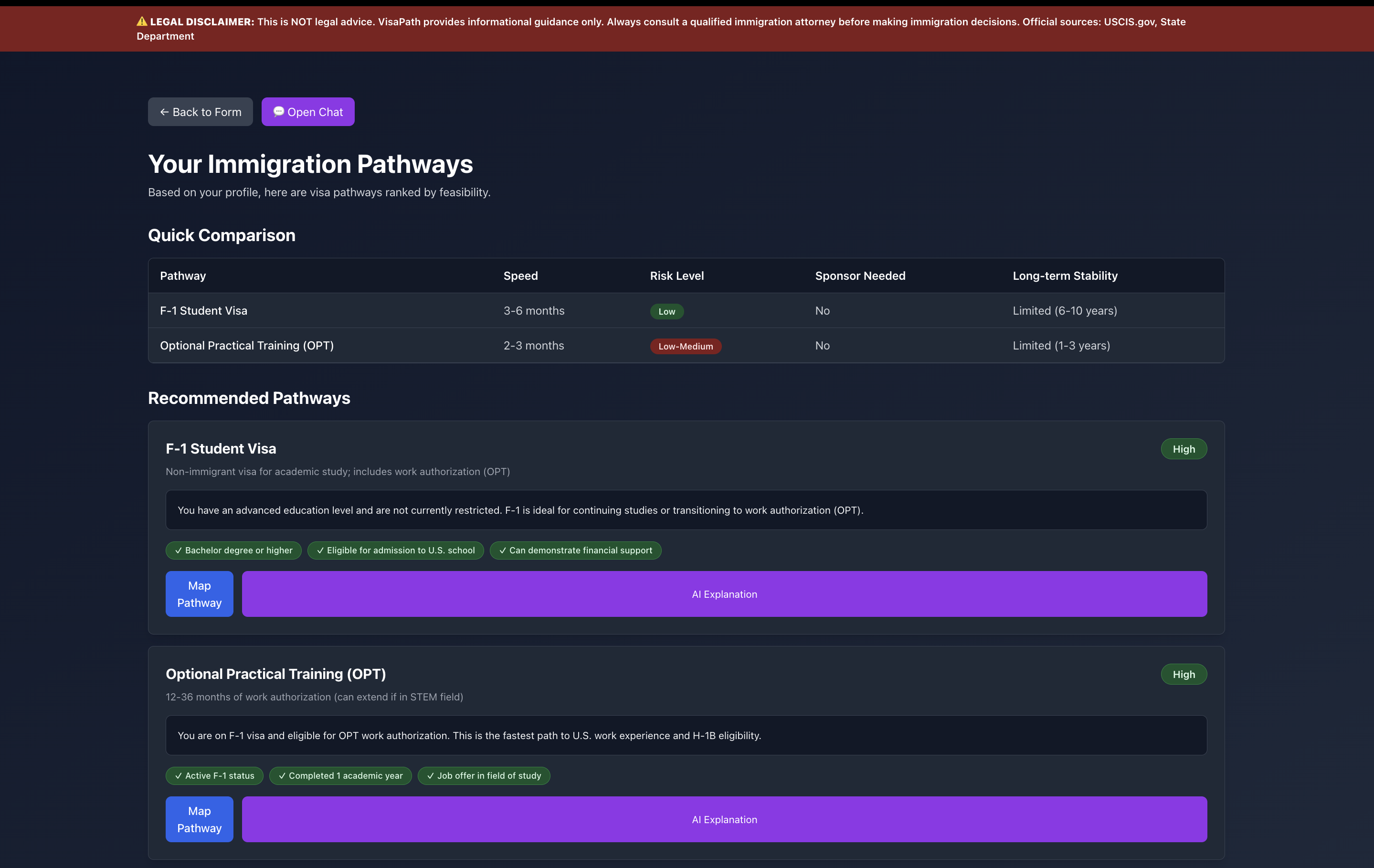Click the chat bubble icon in Open Chat
1374x868 pixels.
point(278,112)
